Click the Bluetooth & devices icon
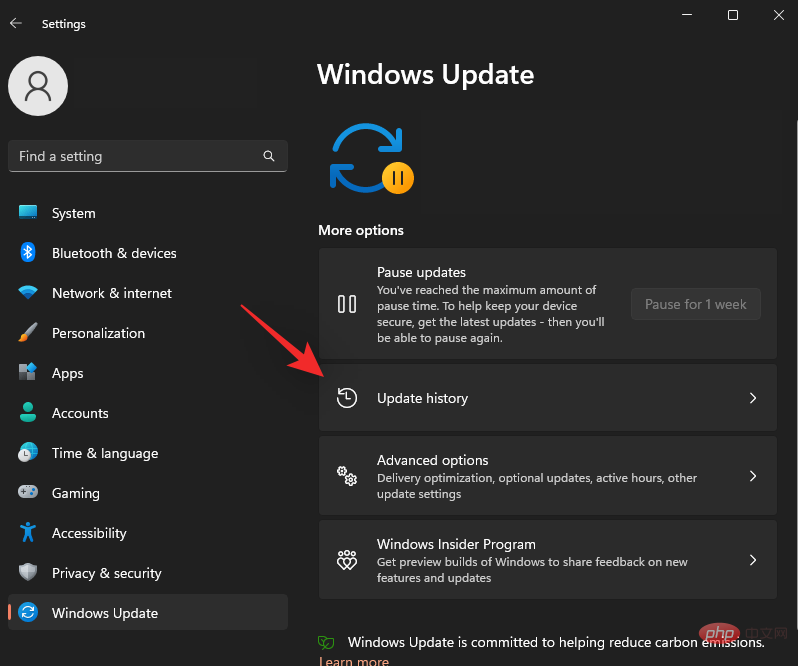Viewport: 798px width, 666px height. [28, 253]
